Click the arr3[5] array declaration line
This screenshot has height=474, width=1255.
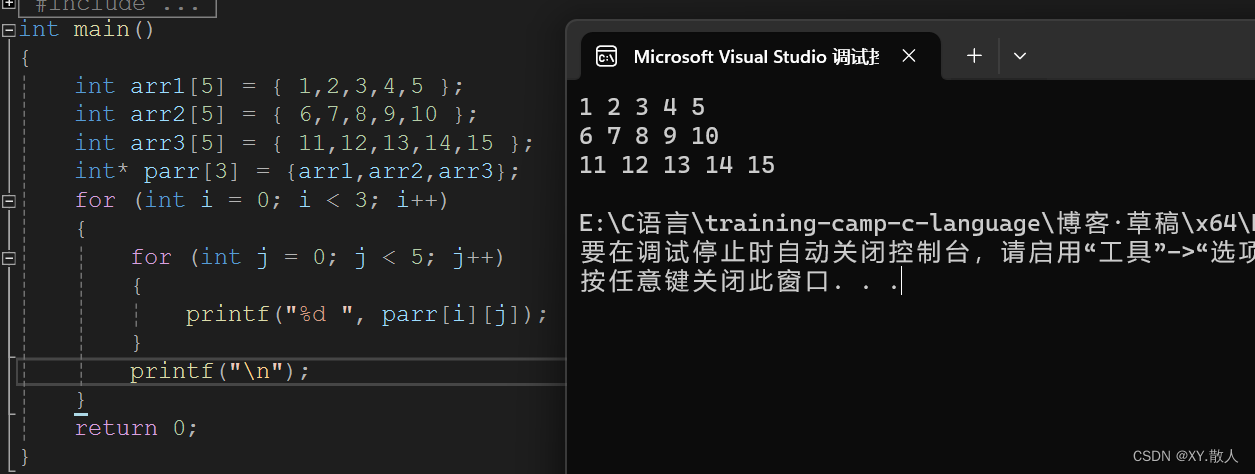(x=305, y=143)
